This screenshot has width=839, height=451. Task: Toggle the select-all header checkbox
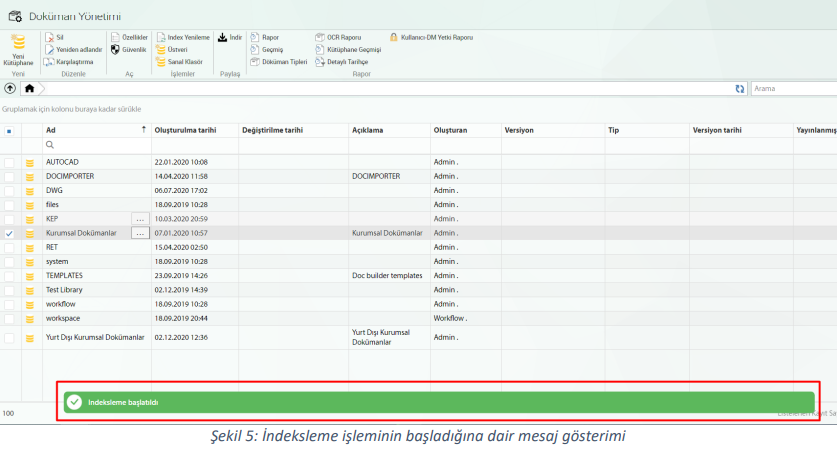9,130
